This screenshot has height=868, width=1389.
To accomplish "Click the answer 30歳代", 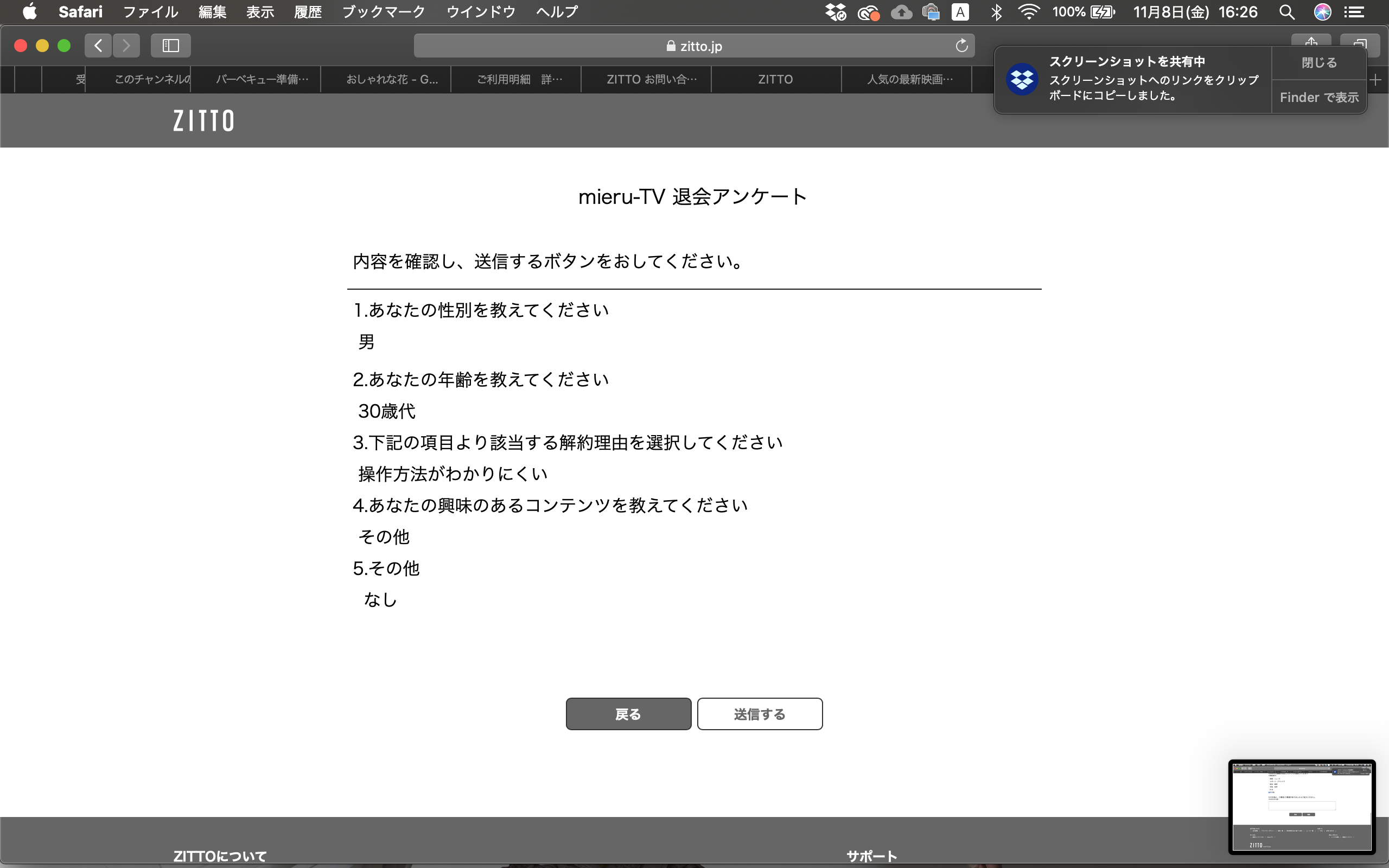I will pyautogui.click(x=387, y=411).
